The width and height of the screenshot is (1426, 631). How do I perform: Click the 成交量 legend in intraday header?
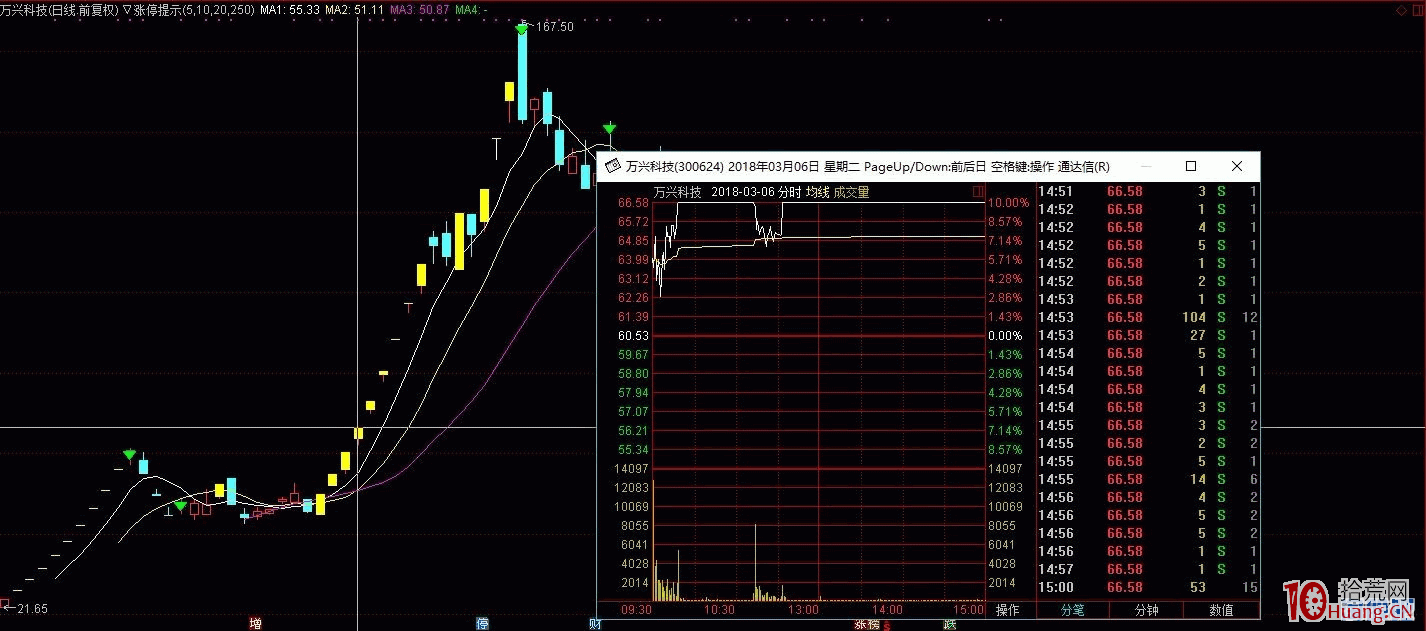click(x=851, y=192)
